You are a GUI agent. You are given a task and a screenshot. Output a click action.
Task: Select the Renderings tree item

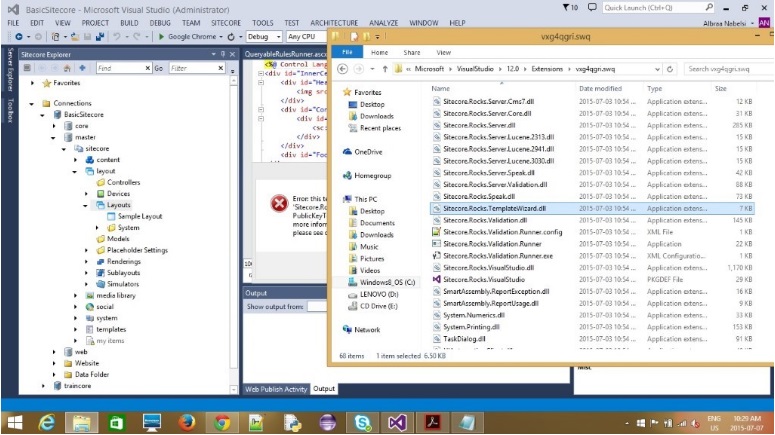pos(124,261)
